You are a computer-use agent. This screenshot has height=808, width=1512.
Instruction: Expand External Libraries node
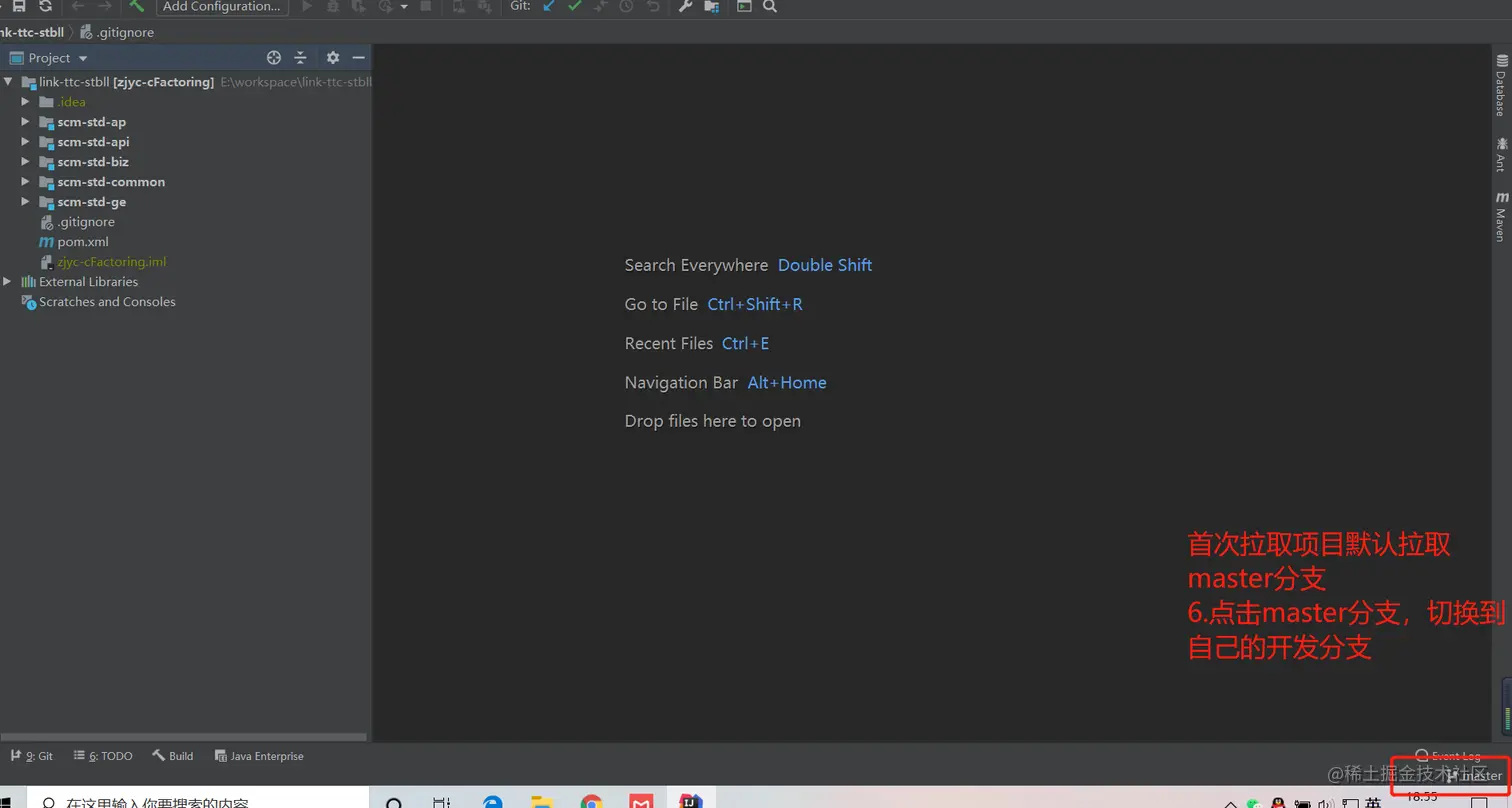pos(8,282)
